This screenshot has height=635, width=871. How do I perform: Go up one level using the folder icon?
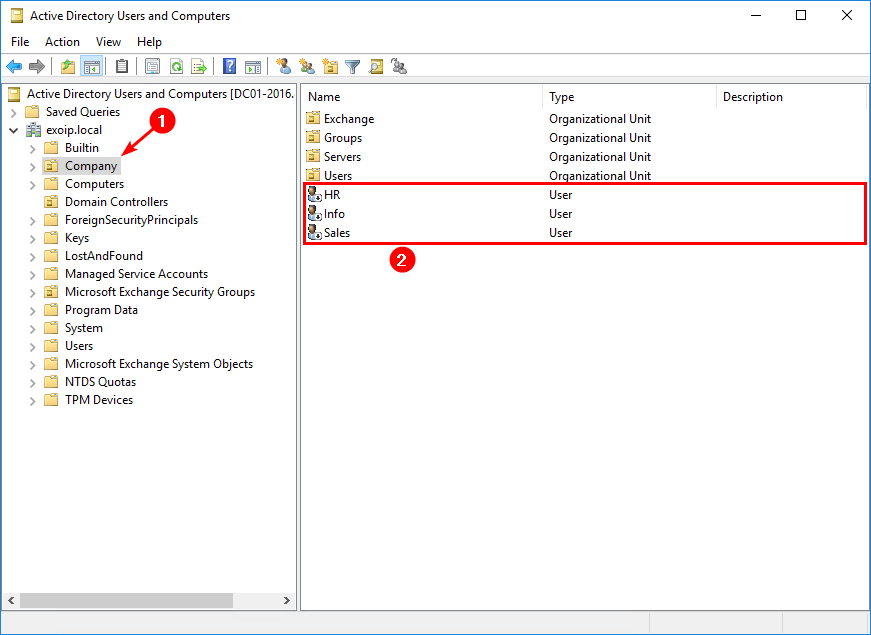point(68,66)
